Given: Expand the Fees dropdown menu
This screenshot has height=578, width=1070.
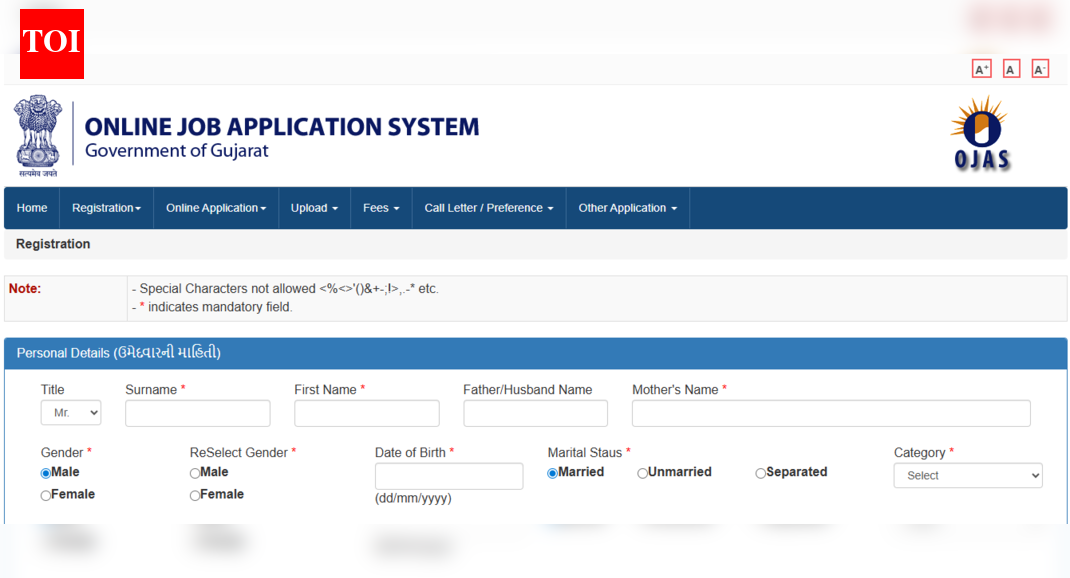Looking at the screenshot, I should 380,208.
